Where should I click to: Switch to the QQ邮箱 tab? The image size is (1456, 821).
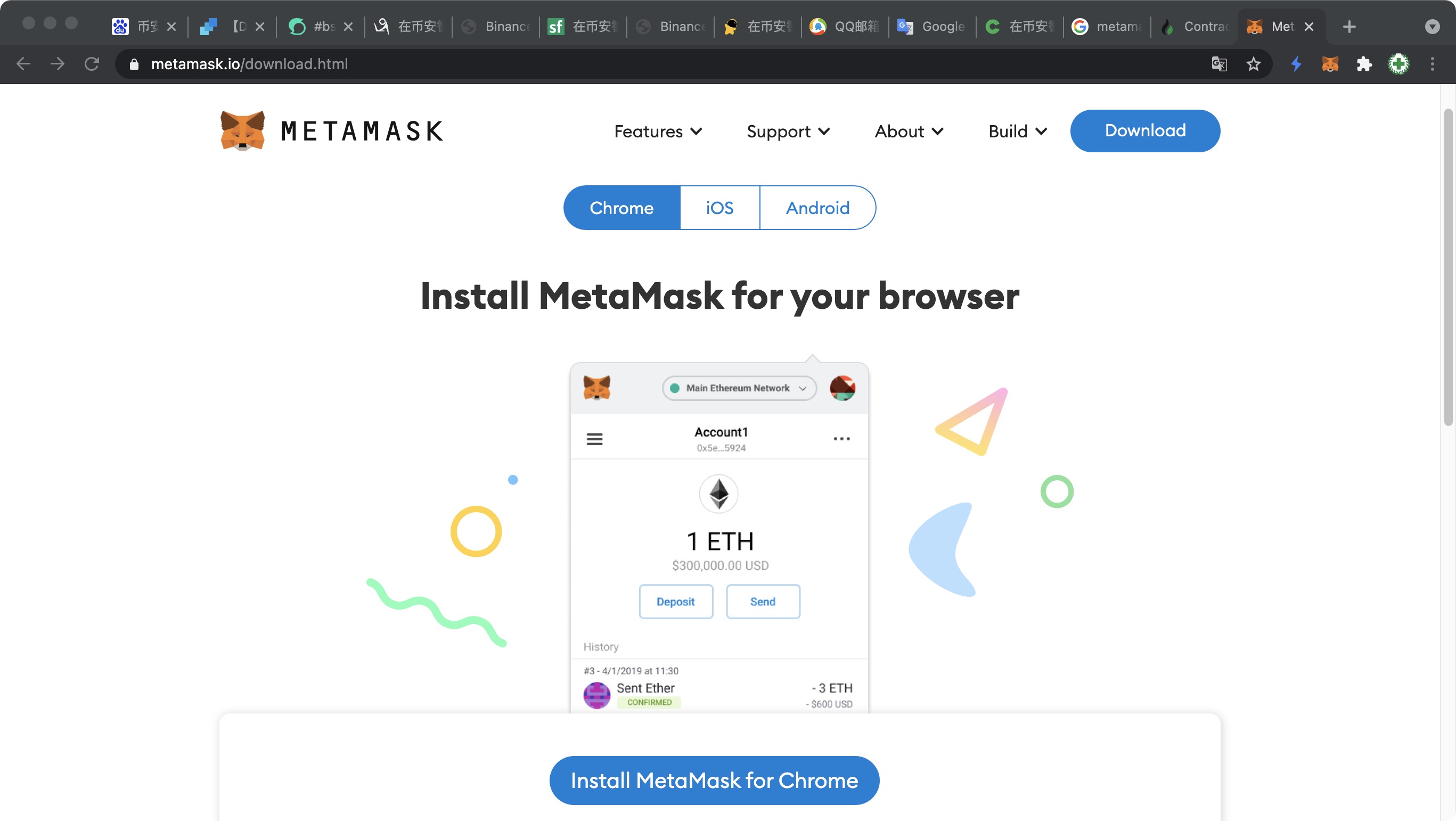click(845, 27)
